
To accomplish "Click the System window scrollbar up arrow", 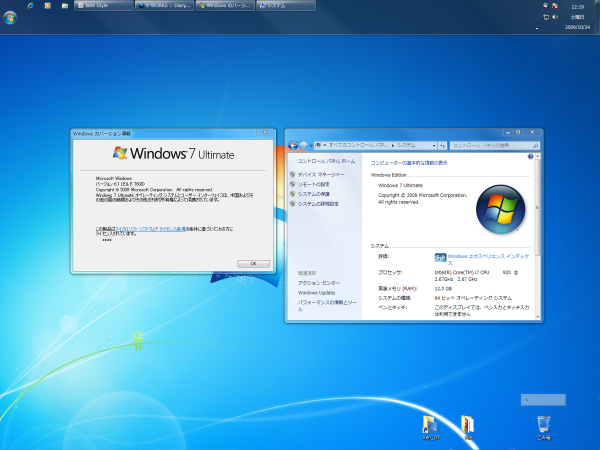I will (538, 157).
